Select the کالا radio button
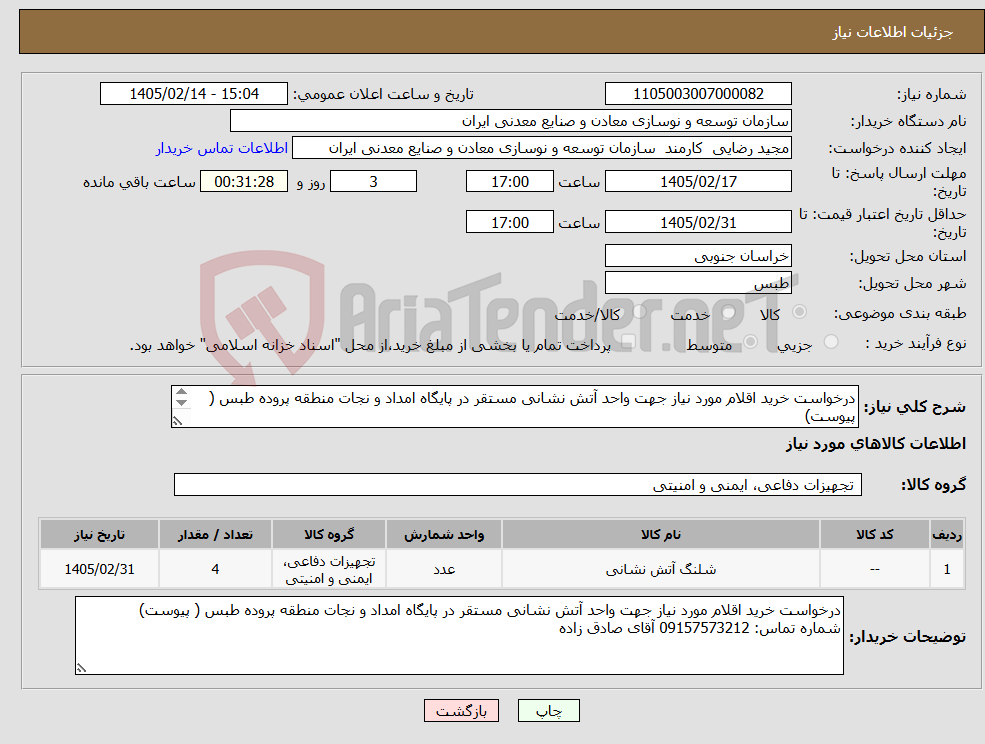The width and height of the screenshot is (985, 744). (x=800, y=312)
